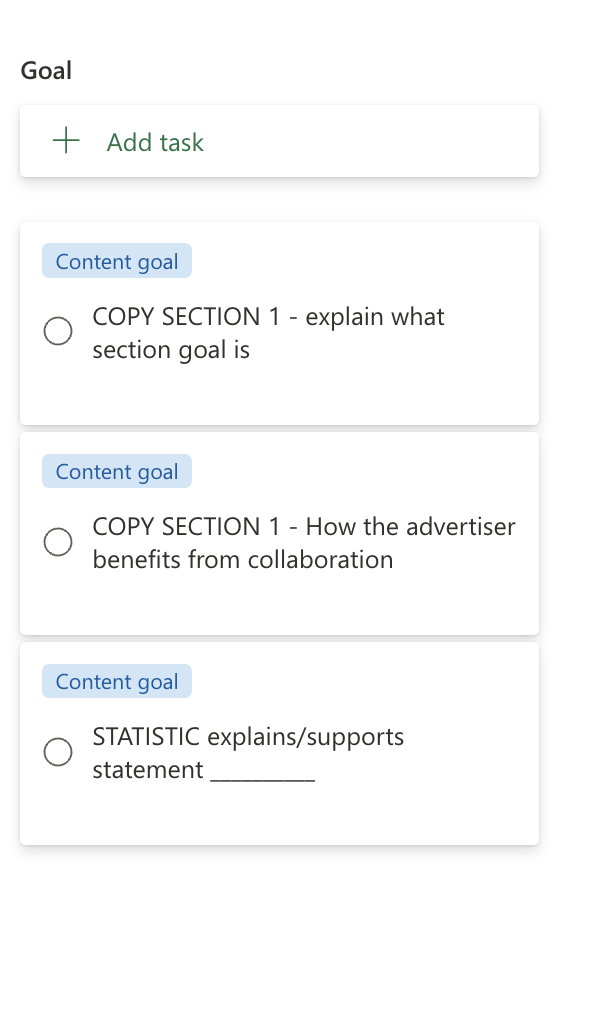Image resolution: width=600 pixels, height=1018 pixels.
Task: Click the Add task text
Action: [155, 142]
